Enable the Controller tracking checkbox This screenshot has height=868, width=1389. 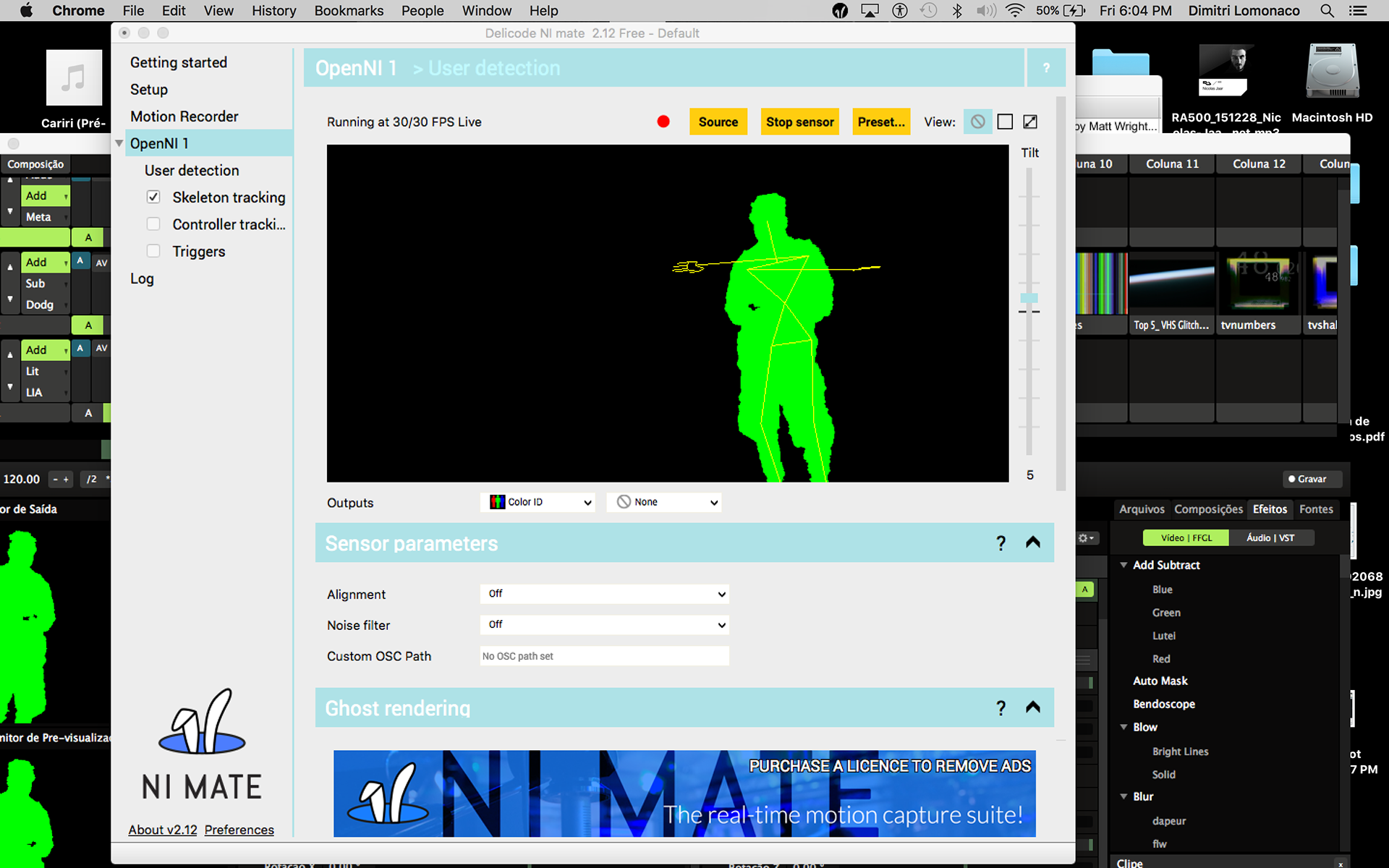tap(153, 224)
